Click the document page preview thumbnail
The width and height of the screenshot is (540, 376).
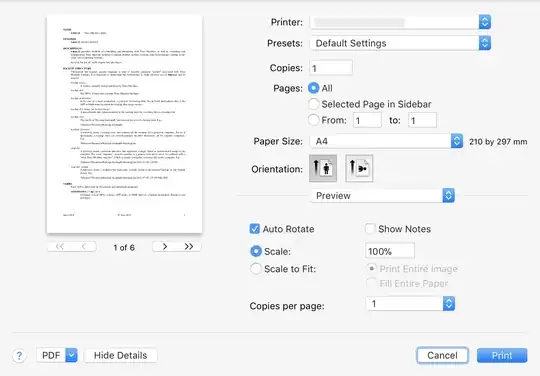pos(124,124)
